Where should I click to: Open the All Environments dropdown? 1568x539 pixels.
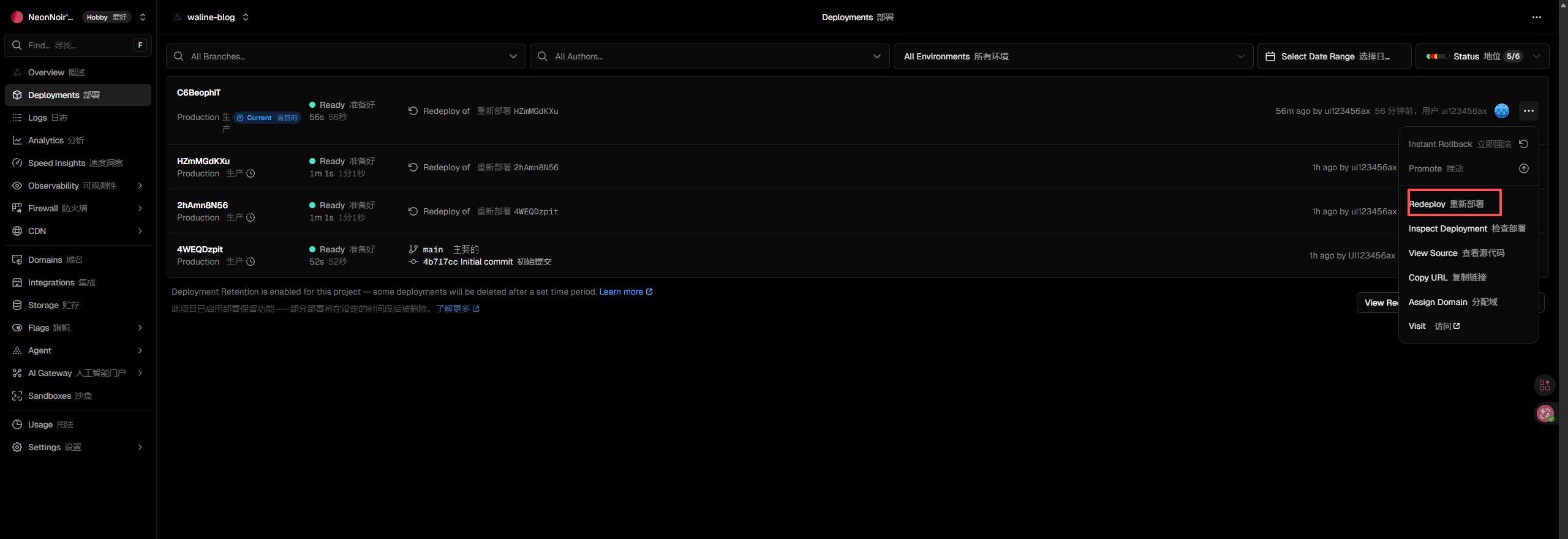[1074, 56]
